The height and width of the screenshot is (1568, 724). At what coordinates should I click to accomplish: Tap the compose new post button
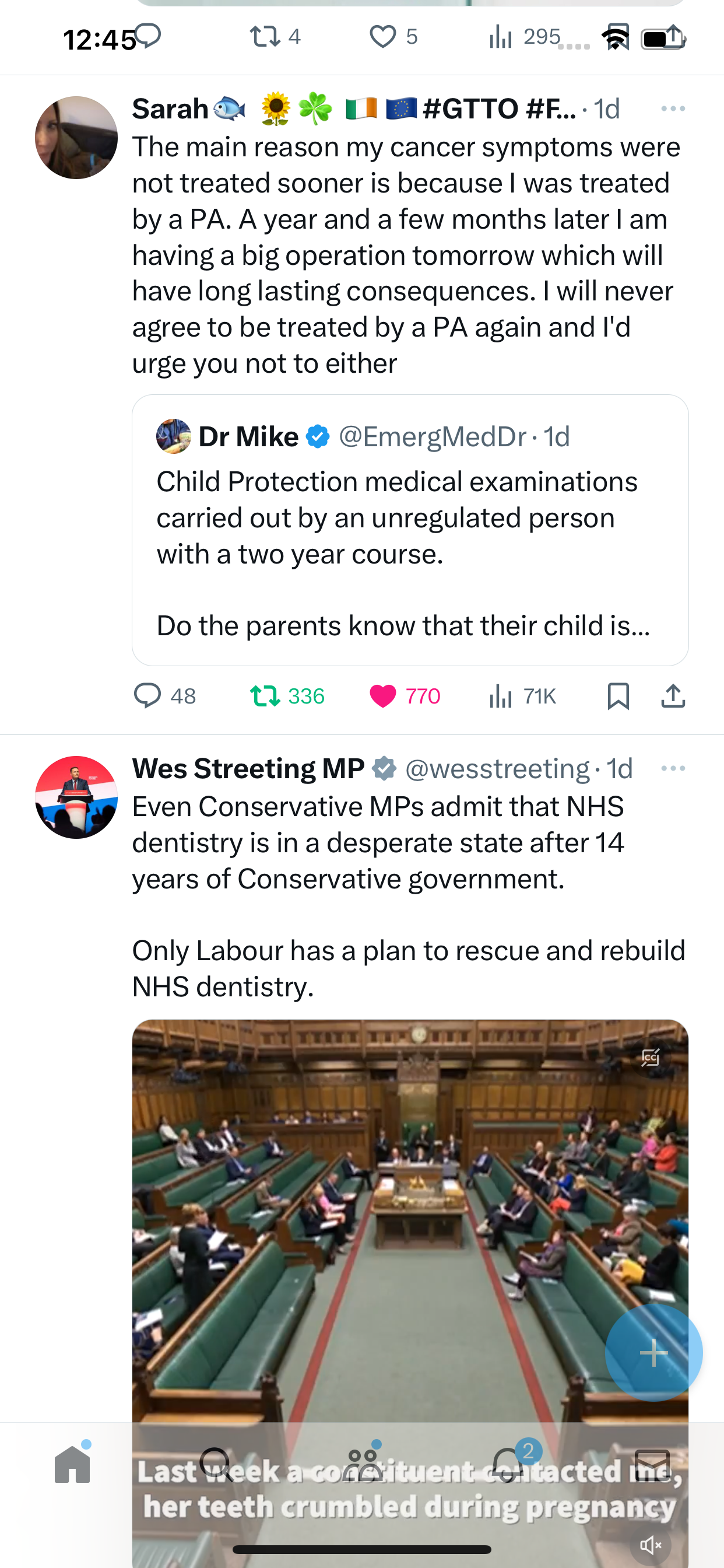(654, 1353)
